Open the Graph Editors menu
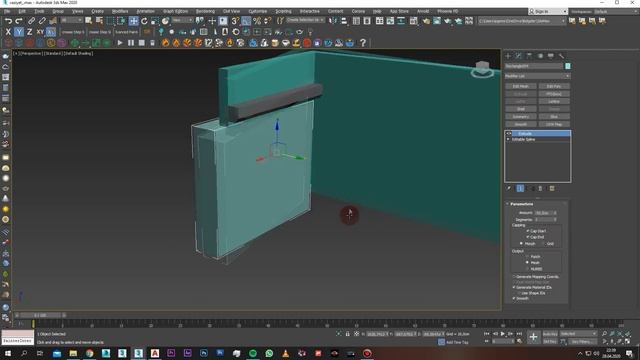Viewport: 640px width, 360px height. pyautogui.click(x=176, y=11)
